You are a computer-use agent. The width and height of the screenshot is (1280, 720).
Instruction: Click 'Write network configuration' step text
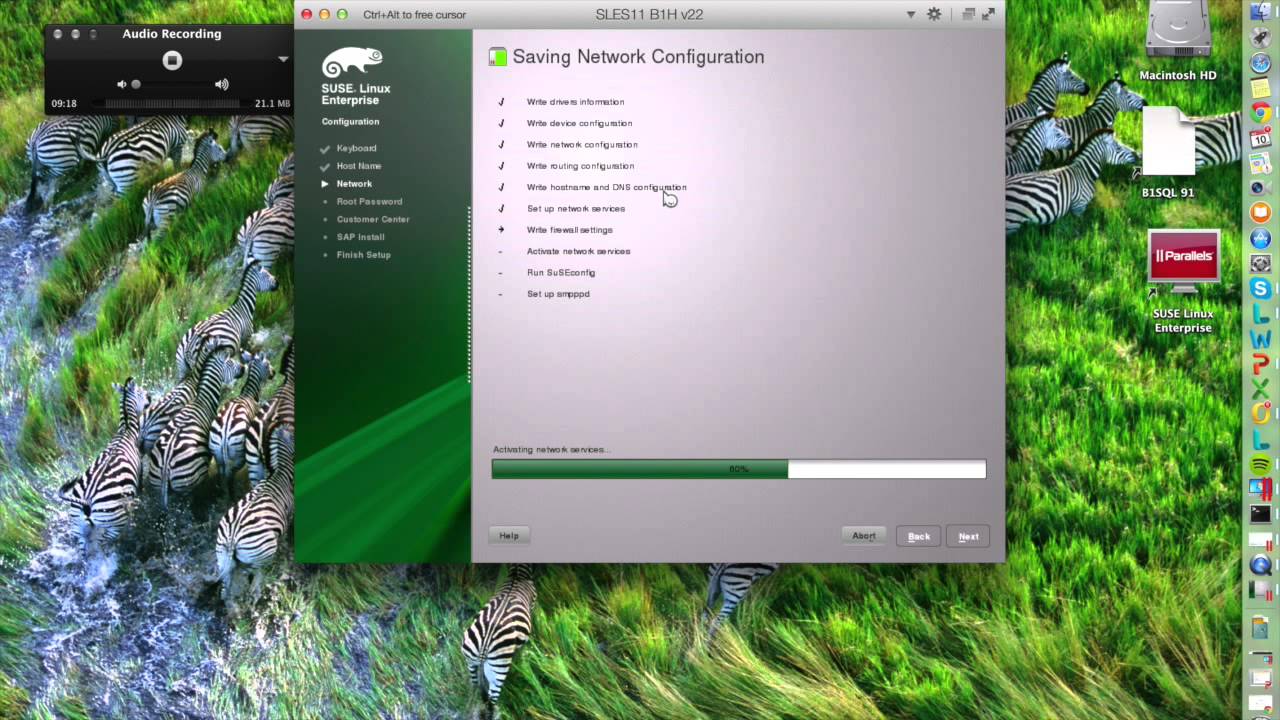point(582,145)
